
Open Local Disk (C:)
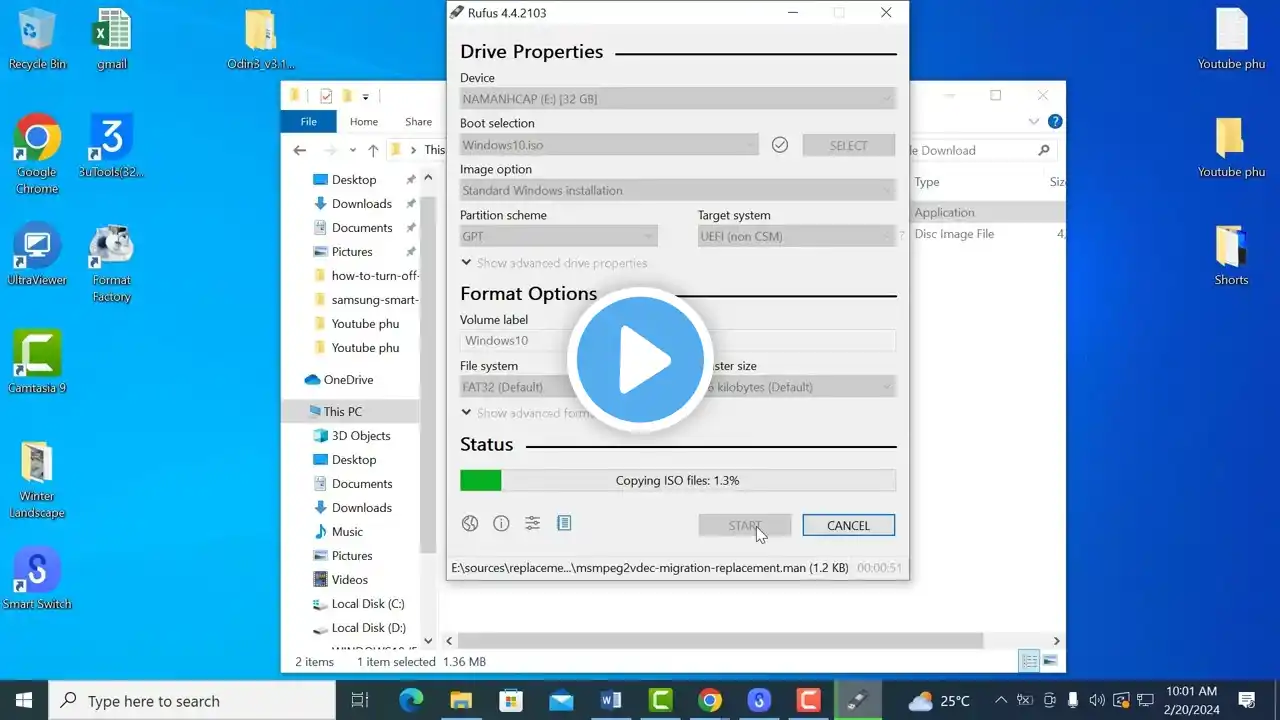368,604
